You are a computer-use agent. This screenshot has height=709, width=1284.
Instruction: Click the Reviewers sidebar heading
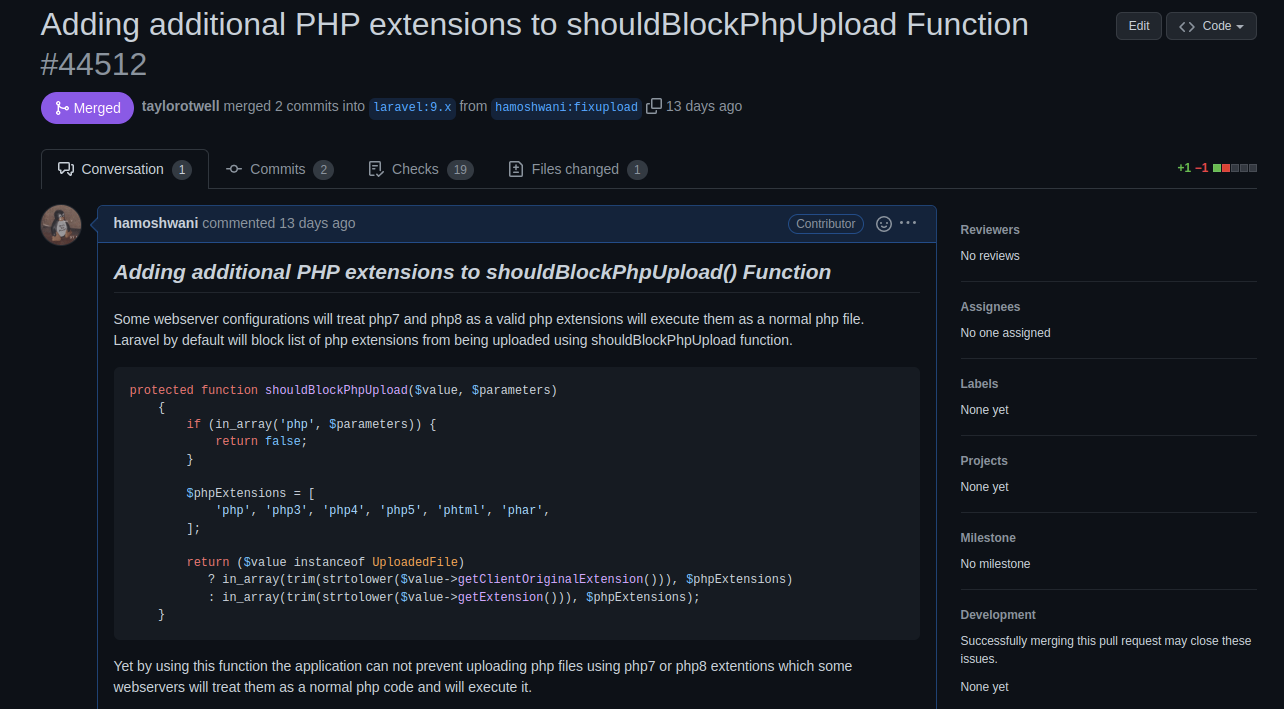[x=990, y=230]
